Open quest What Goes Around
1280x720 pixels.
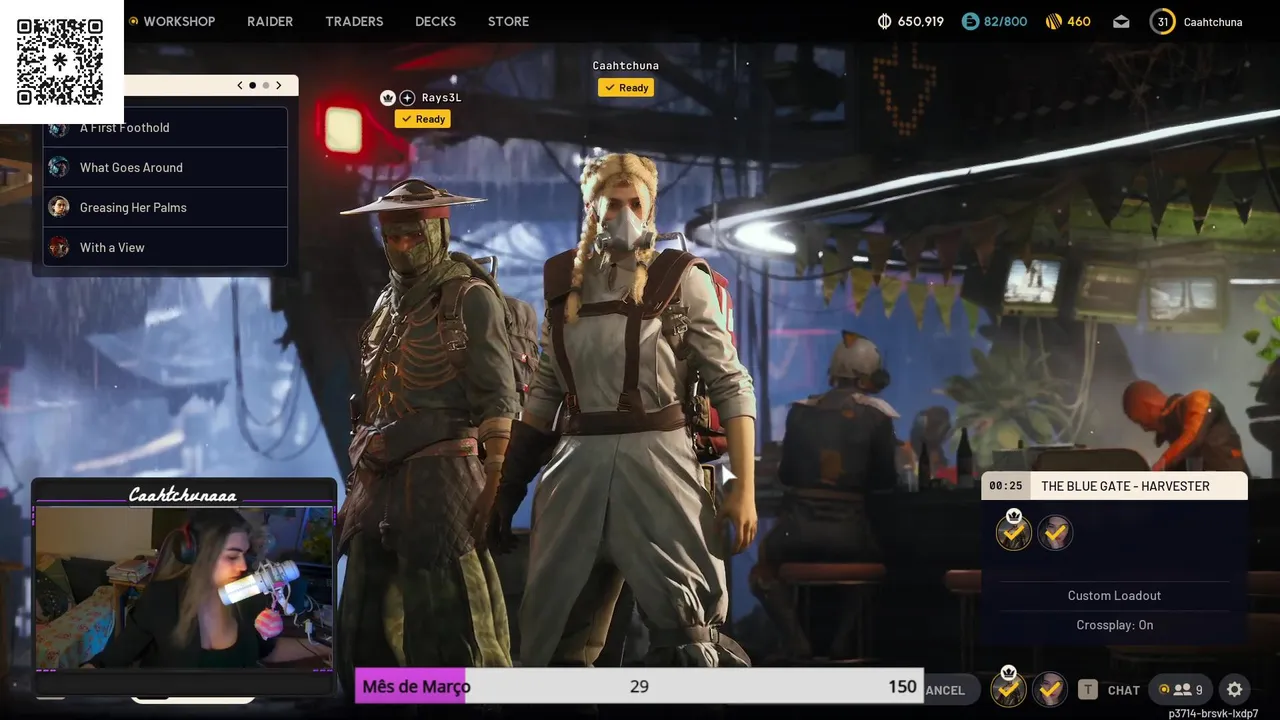(165, 168)
